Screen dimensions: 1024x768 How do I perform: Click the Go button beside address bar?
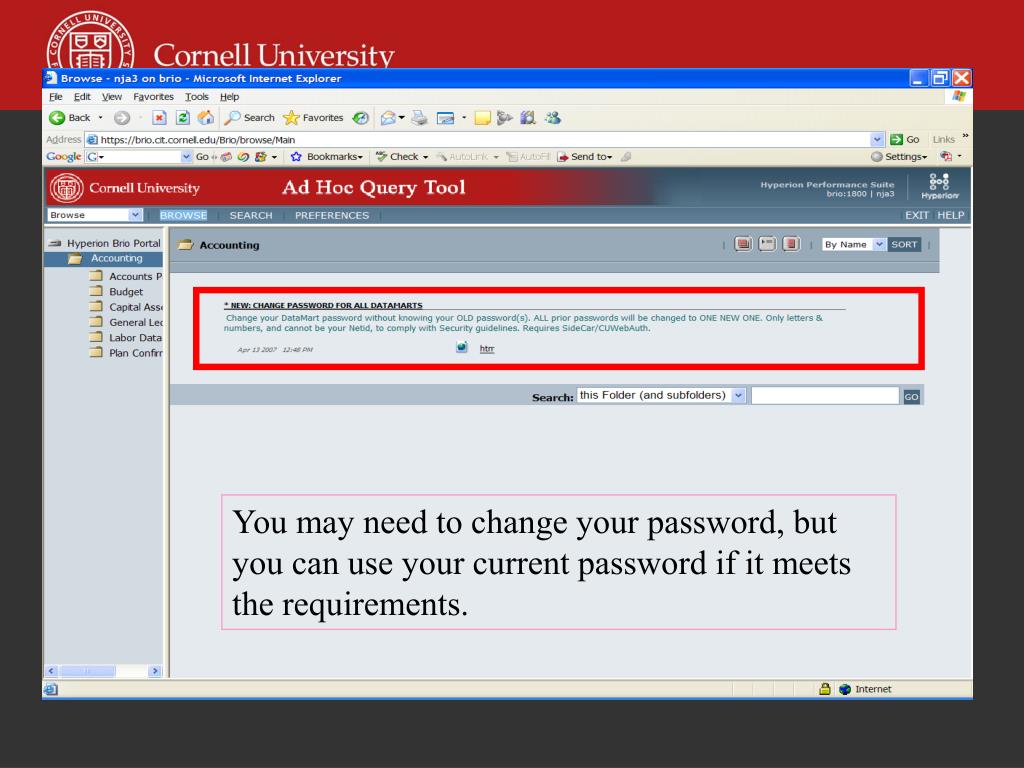pyautogui.click(x=905, y=139)
